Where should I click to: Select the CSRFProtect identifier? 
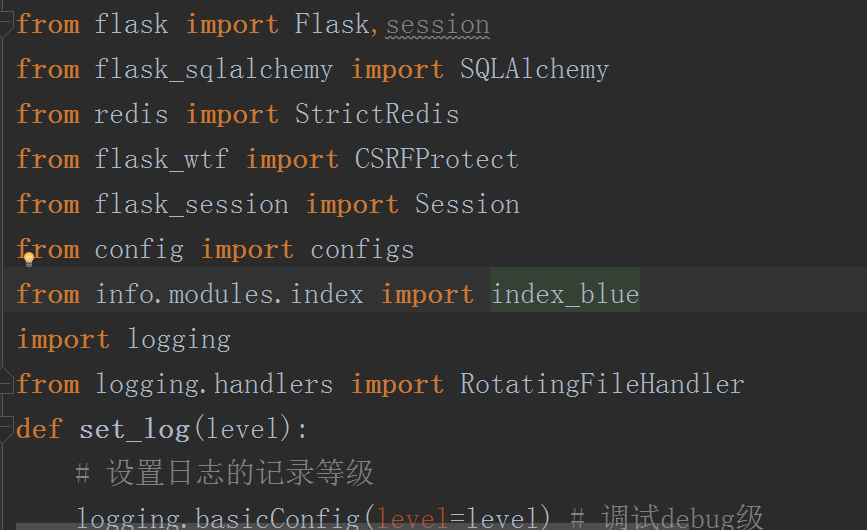coord(436,159)
